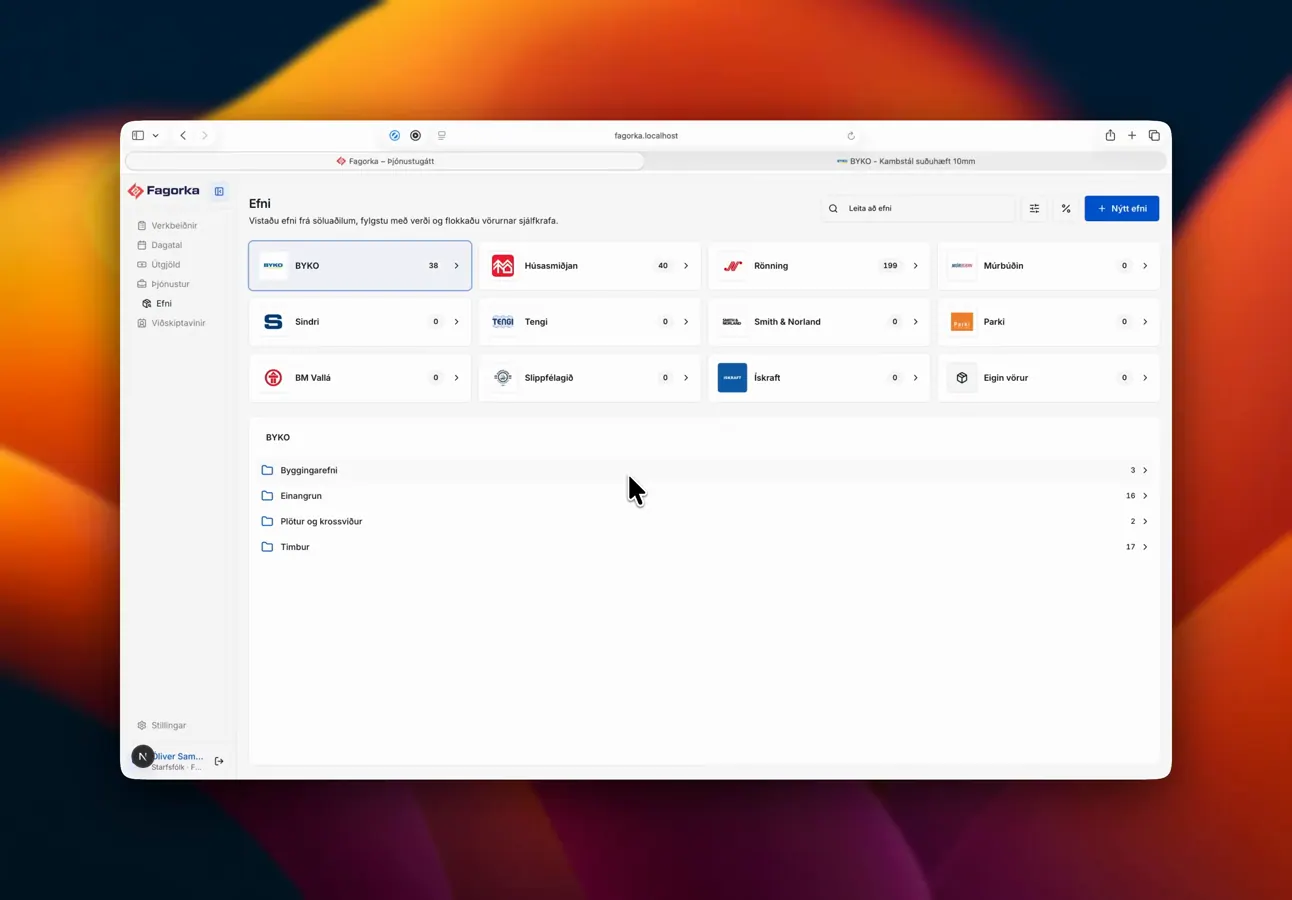The width and height of the screenshot is (1292, 900).
Task: Click the blue compass extension icon in Safari
Action: tap(394, 136)
